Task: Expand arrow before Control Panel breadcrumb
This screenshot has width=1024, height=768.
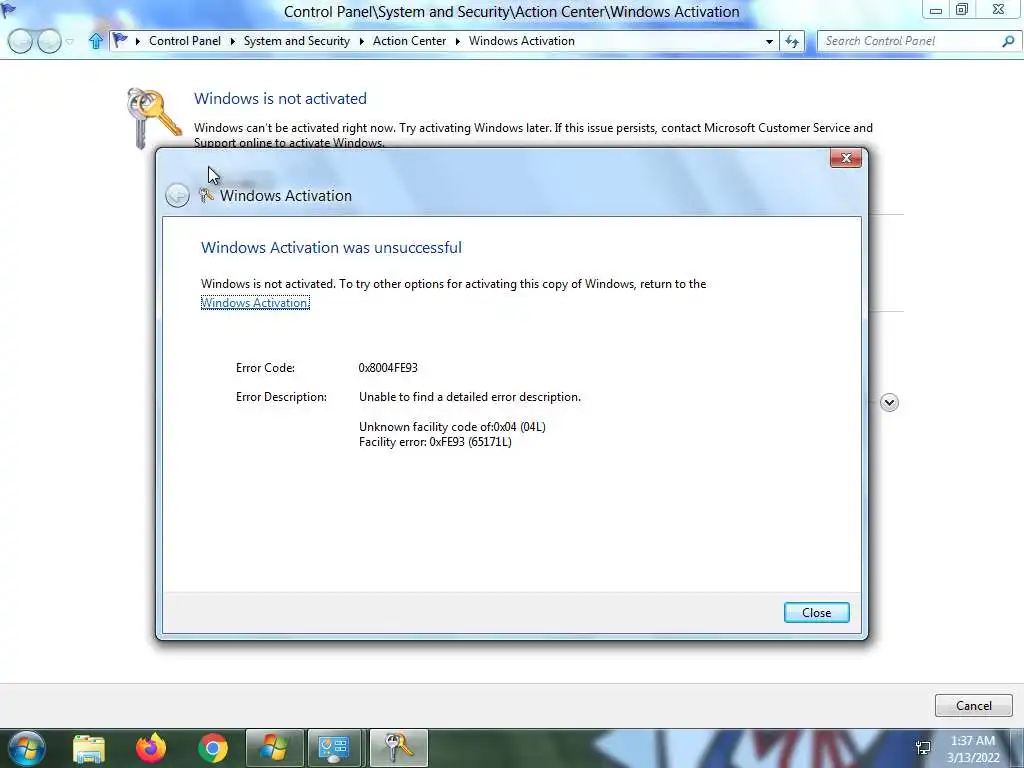Action: (137, 41)
